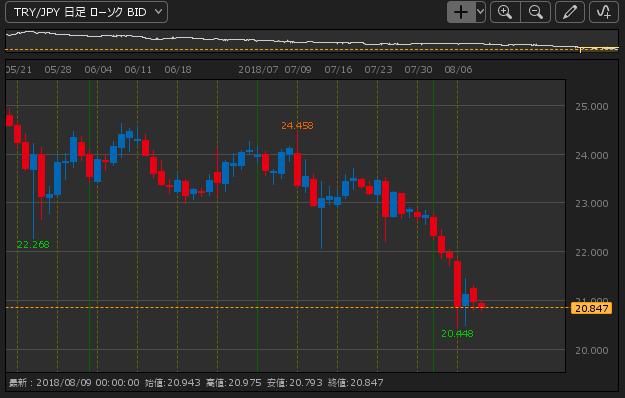This screenshot has height=398, width=625.
Task: Click the latest small red candlestick
Action: 482,306
